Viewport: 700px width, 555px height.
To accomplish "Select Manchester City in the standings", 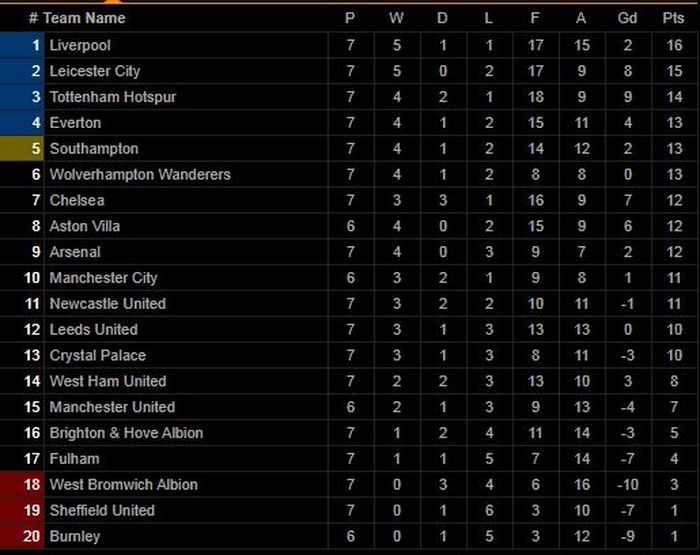I will coord(103,278).
